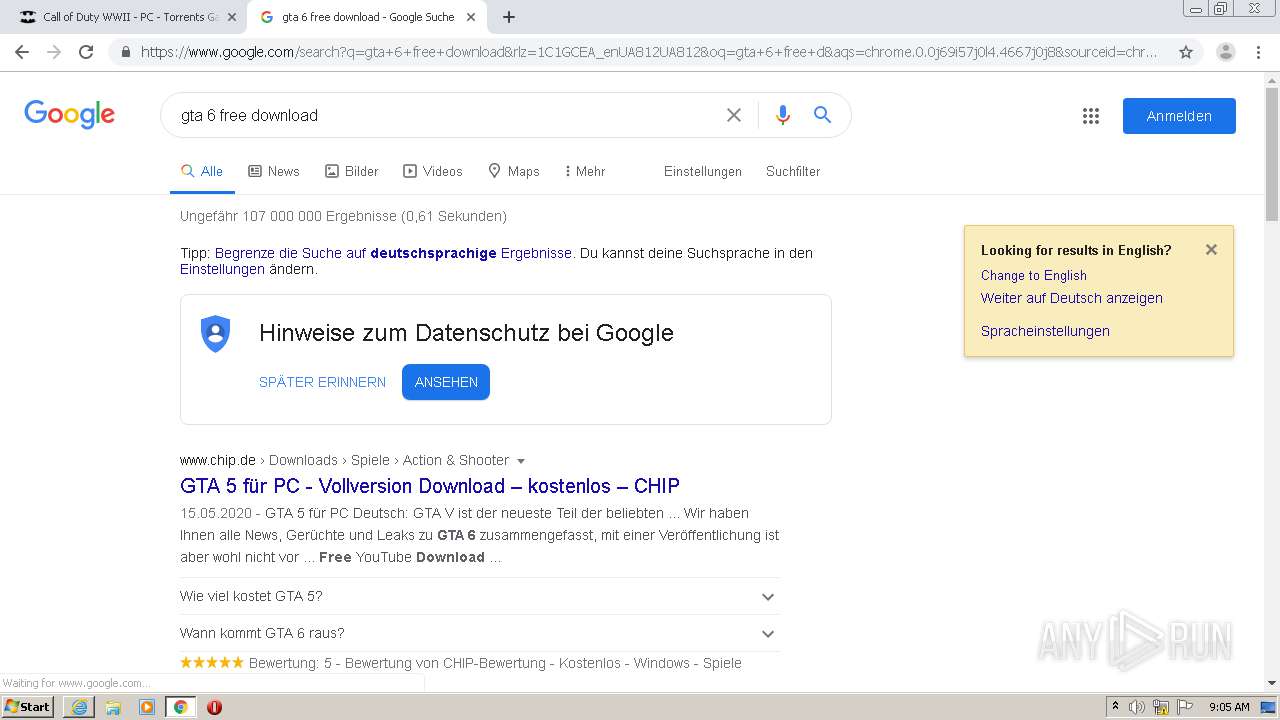Open the volume control in tray
Viewport: 1280px width, 720px height.
(1137, 707)
